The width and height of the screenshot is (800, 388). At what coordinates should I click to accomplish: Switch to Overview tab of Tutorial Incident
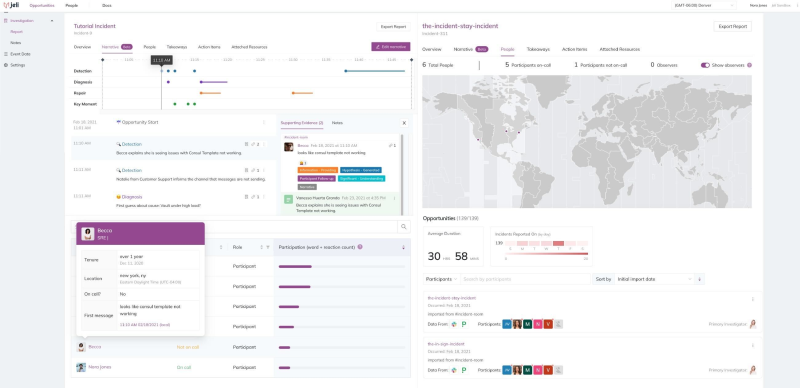[x=82, y=47]
